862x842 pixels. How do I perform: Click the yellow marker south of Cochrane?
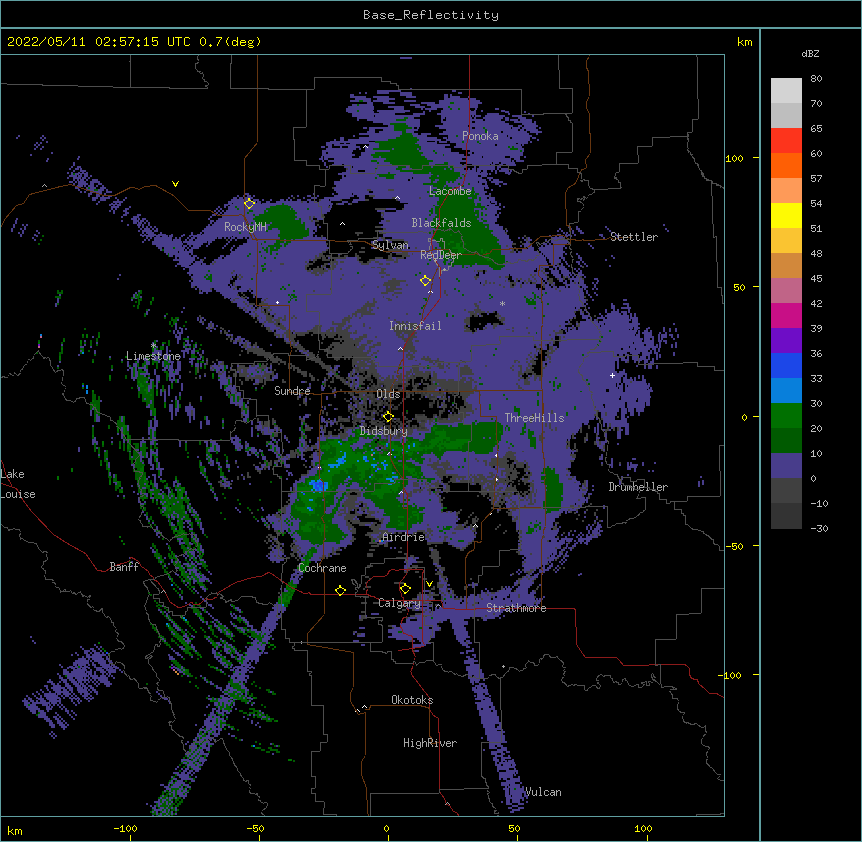click(x=340, y=590)
